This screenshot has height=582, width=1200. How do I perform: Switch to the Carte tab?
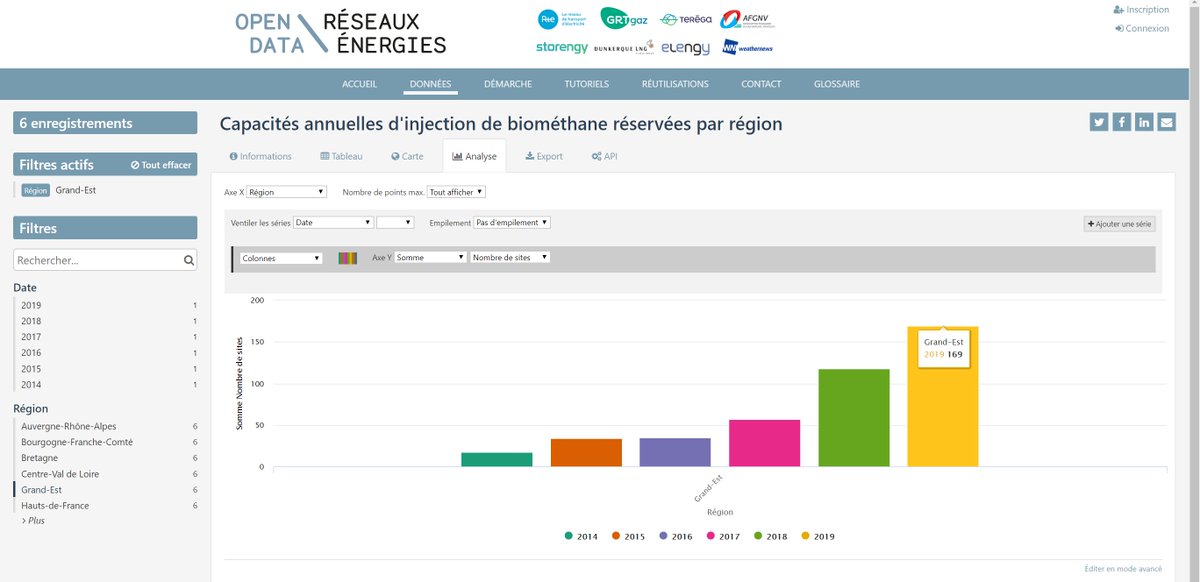[x=407, y=157]
